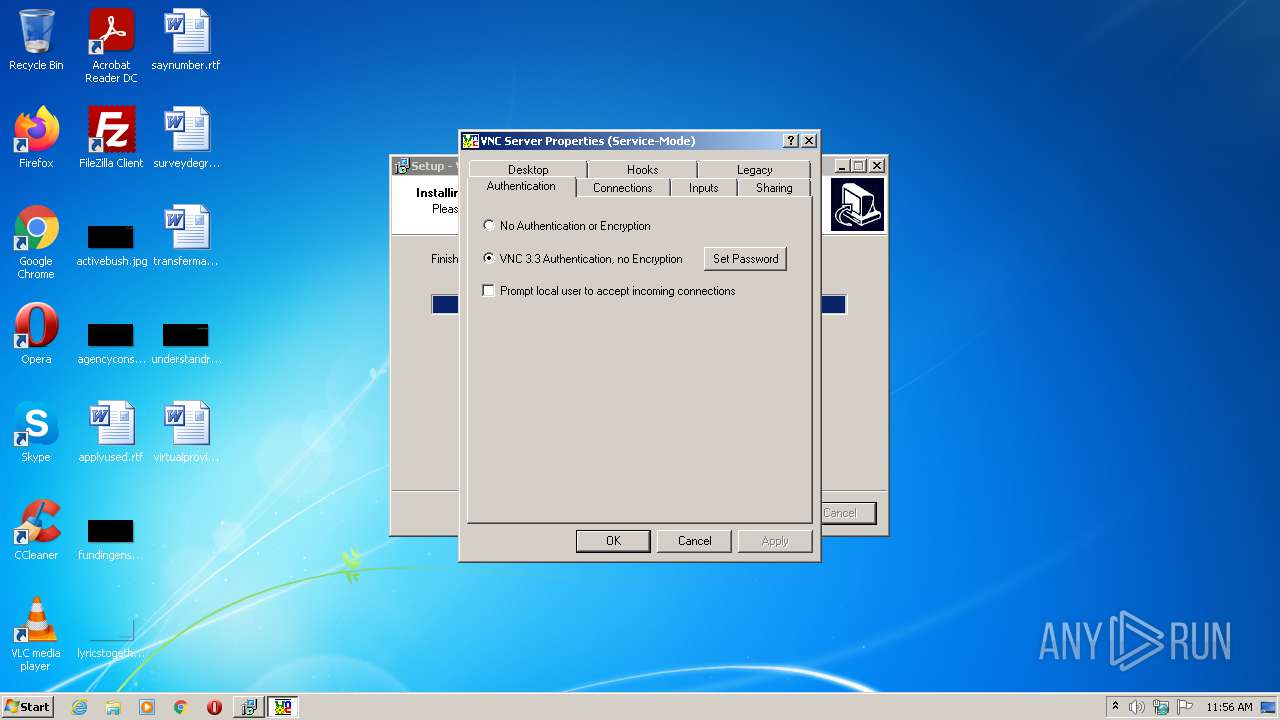Click the greyed Apply button

click(x=775, y=541)
